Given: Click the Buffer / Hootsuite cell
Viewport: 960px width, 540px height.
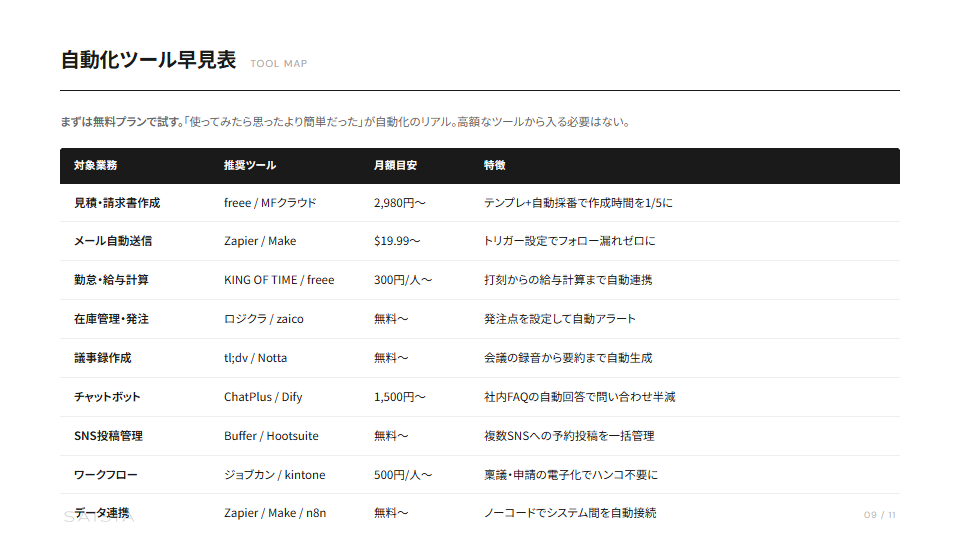Looking at the screenshot, I should click(x=271, y=436).
